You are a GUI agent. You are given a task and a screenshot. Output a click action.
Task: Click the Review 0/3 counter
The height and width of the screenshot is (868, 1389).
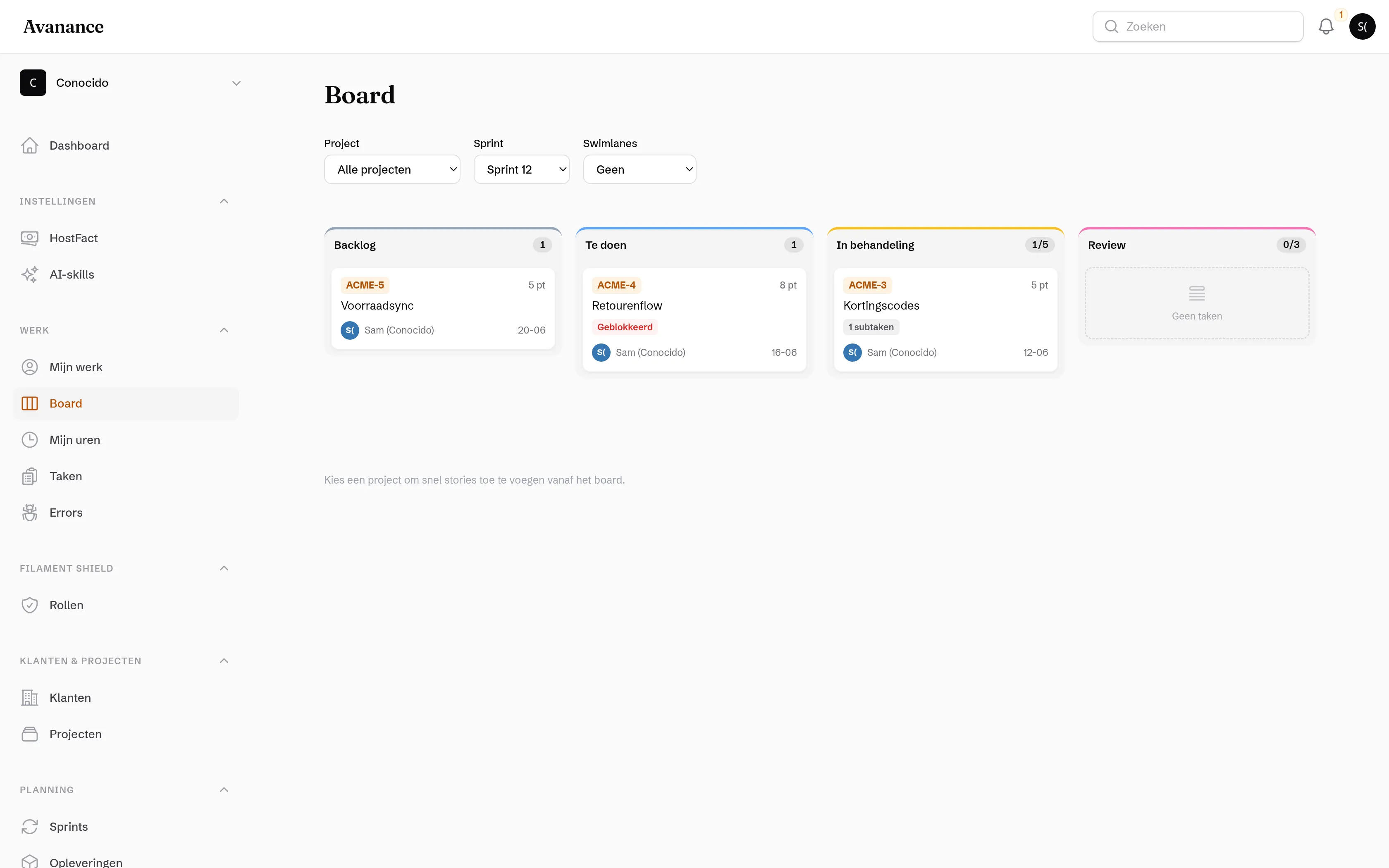pos(1291,245)
